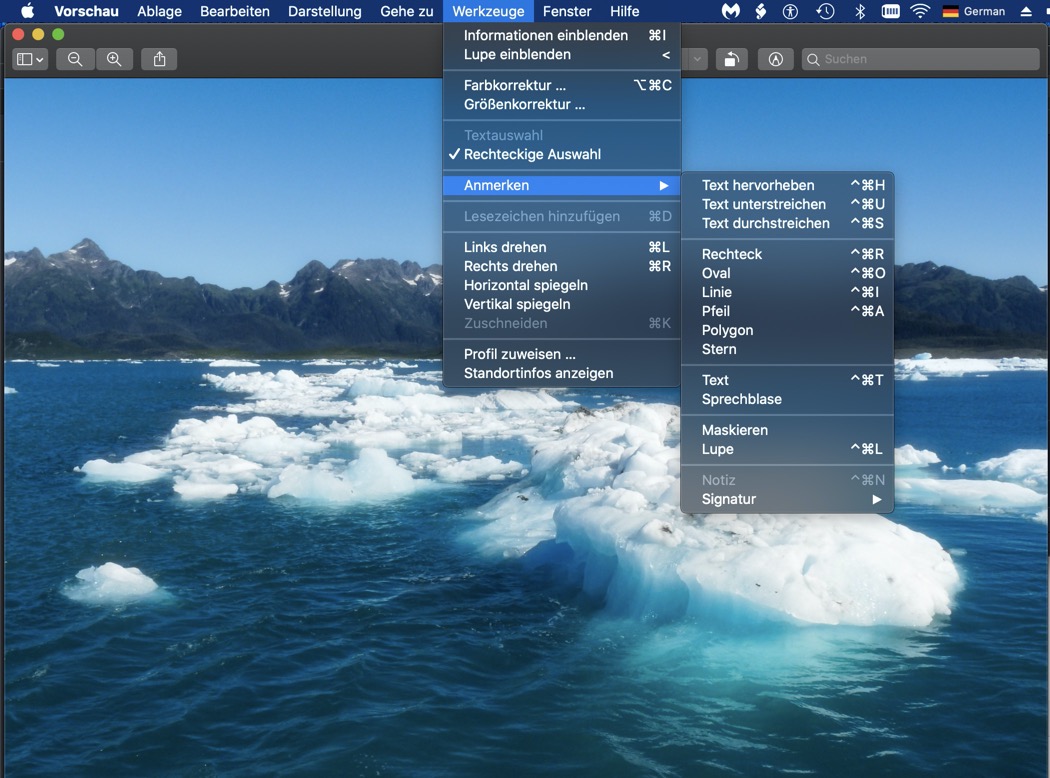Open the sidebar view mode dropdown
The width and height of the screenshot is (1050, 778).
point(30,60)
